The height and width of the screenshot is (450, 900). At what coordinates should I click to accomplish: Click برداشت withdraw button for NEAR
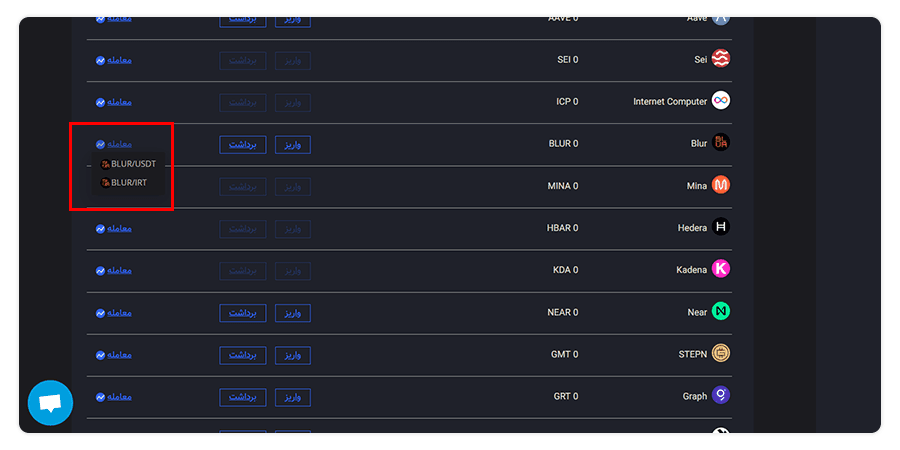pyautogui.click(x=243, y=313)
